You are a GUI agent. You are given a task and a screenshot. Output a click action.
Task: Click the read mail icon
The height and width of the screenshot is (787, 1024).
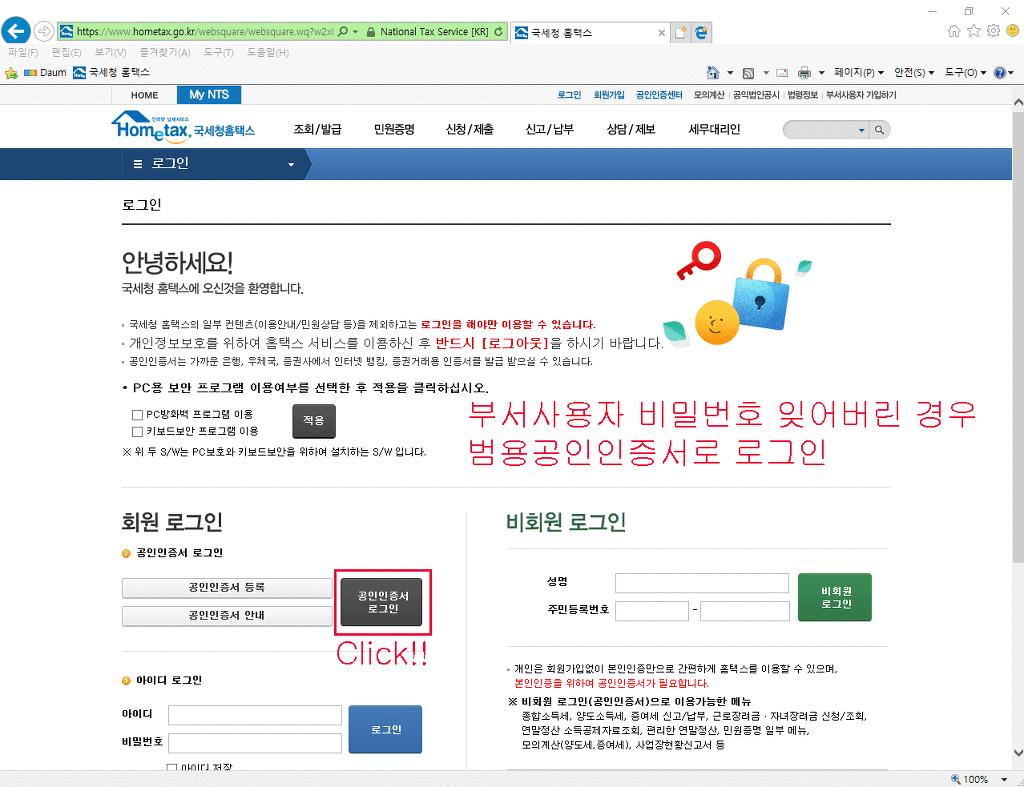[782, 72]
